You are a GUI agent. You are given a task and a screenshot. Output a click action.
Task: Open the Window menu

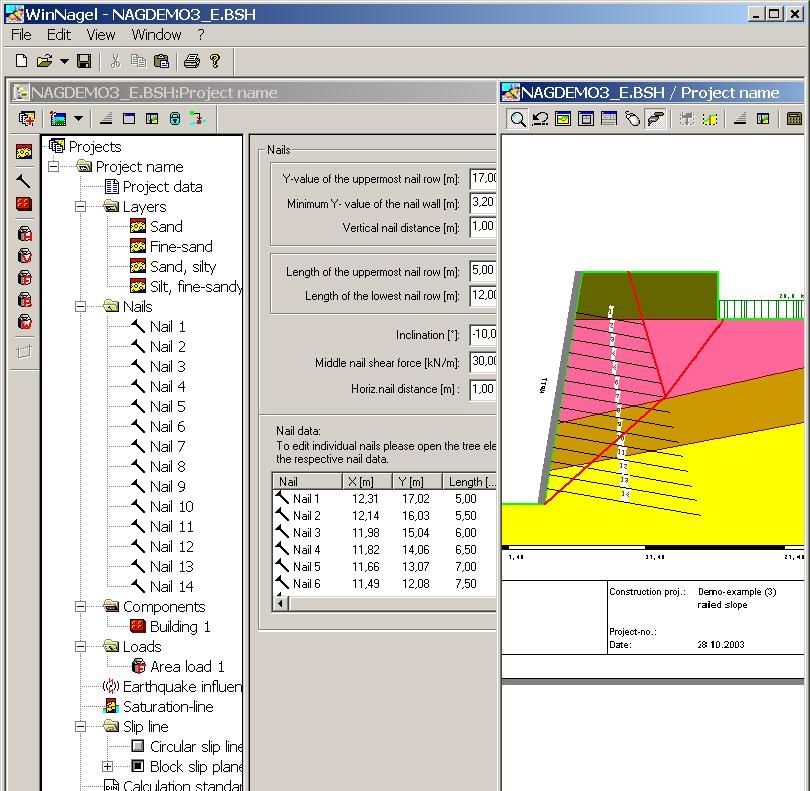[x=156, y=34]
